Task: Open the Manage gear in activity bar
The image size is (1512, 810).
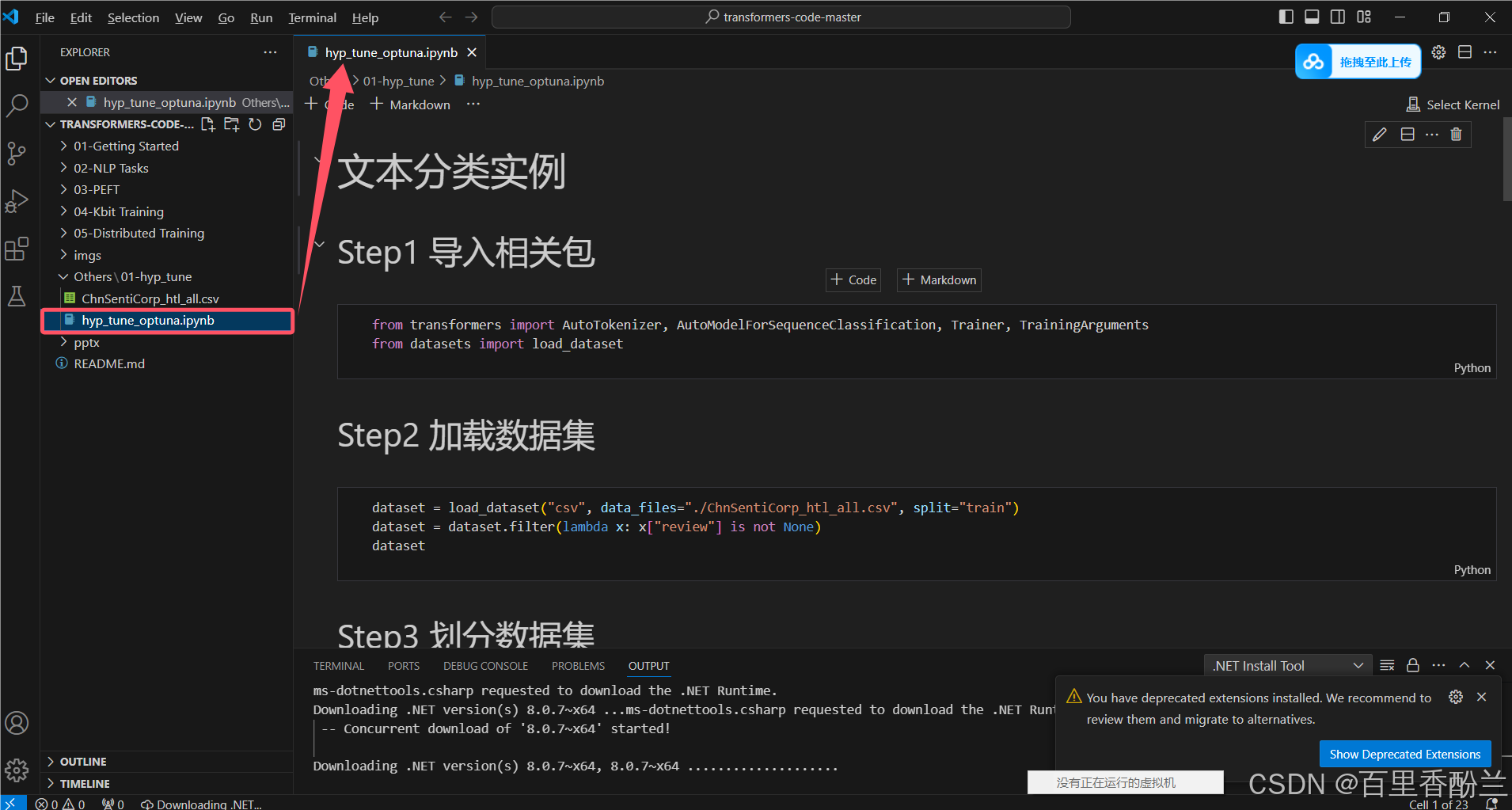Action: (17, 770)
